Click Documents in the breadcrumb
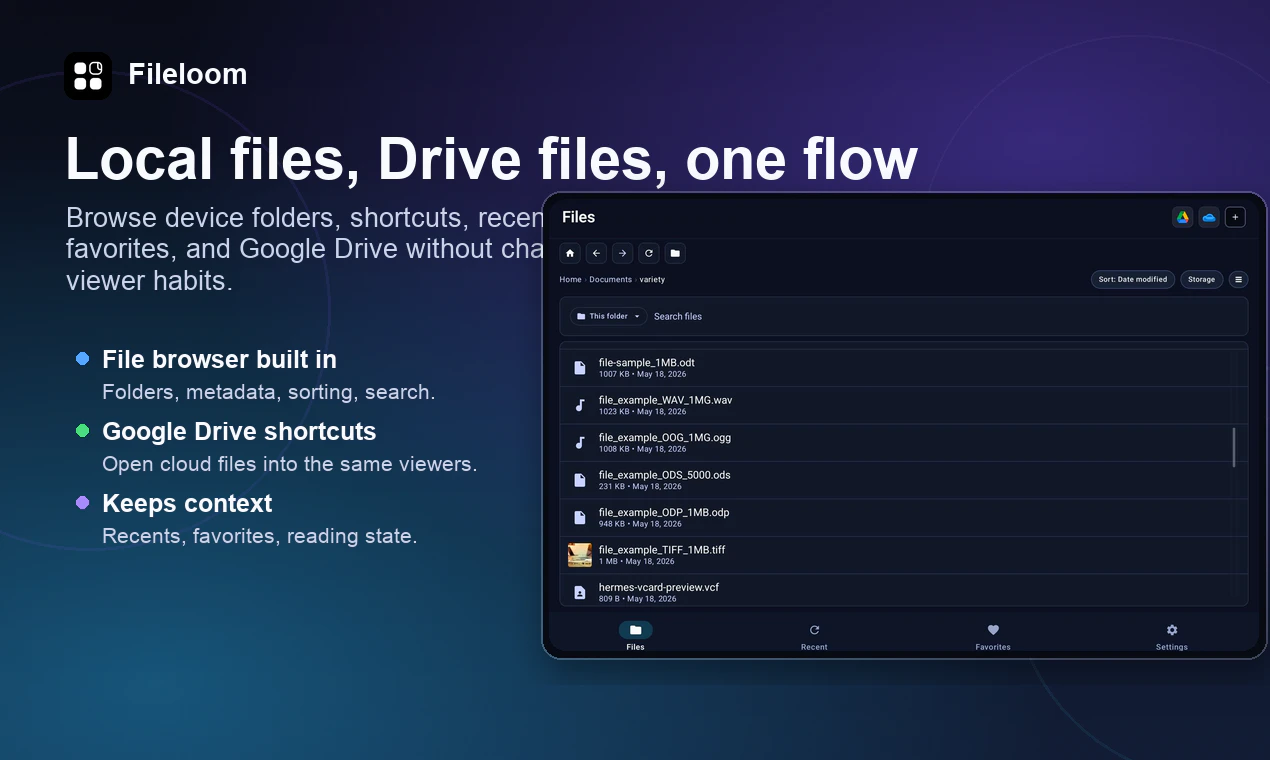The width and height of the screenshot is (1270, 760). click(x=610, y=280)
